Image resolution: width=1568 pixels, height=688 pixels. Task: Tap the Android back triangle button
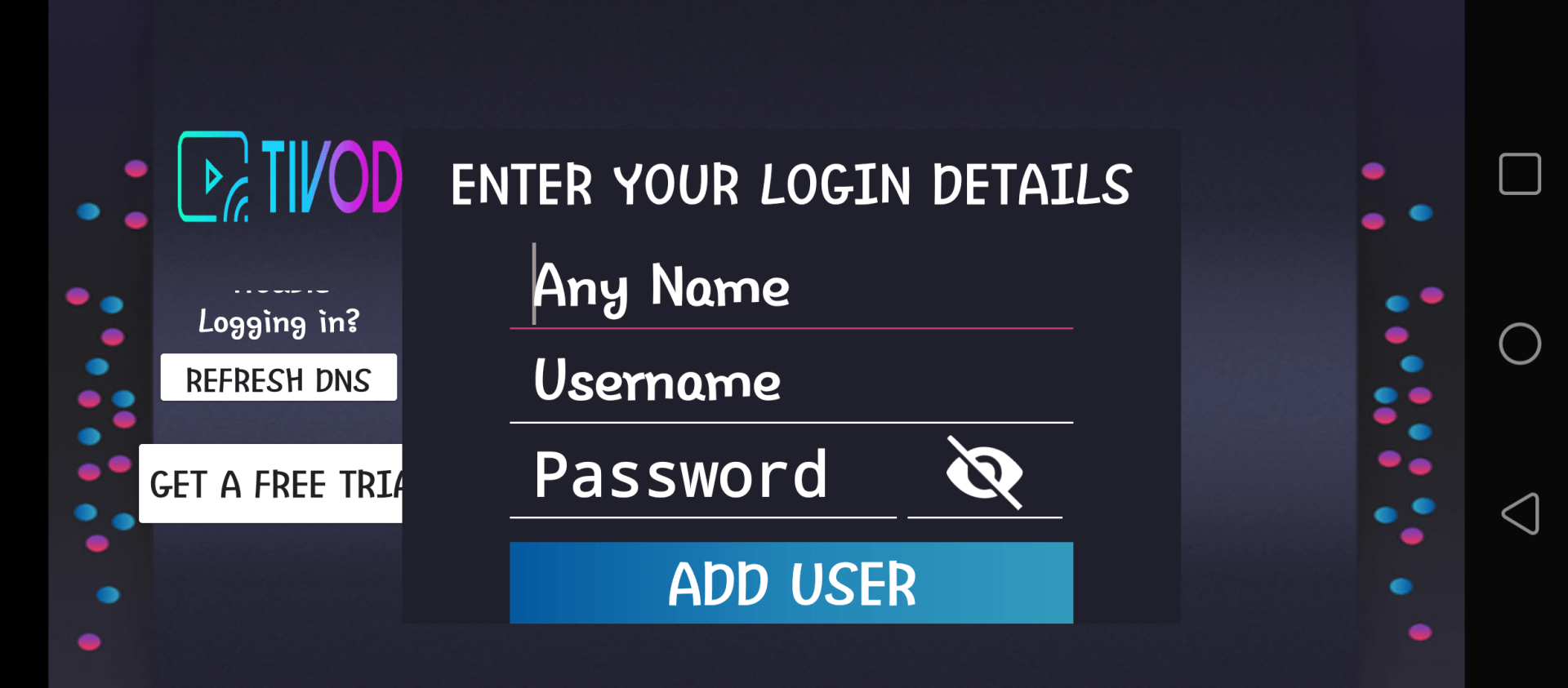tap(1520, 513)
